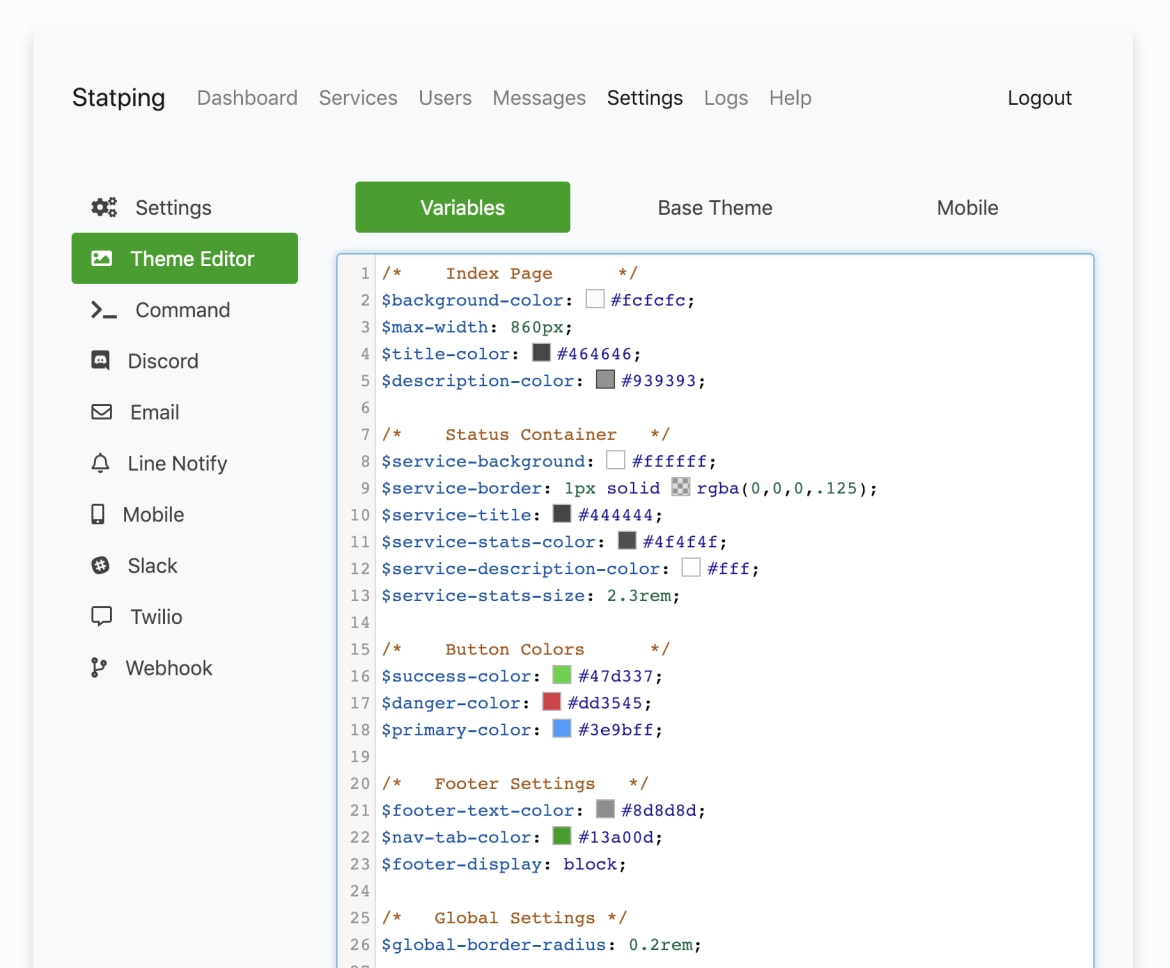Navigate to the Logs page
This screenshot has width=1170, height=968.
726,98
